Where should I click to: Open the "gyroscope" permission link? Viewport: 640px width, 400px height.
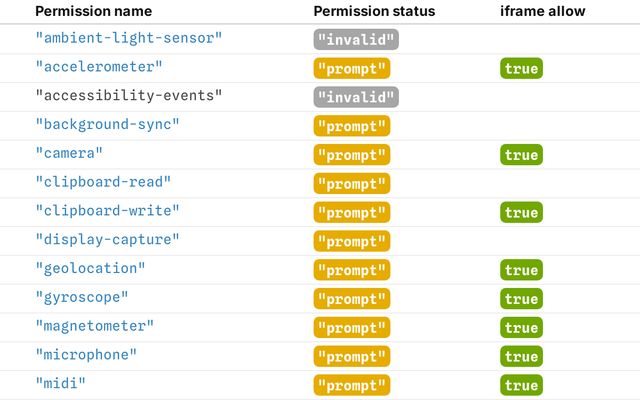point(82,297)
